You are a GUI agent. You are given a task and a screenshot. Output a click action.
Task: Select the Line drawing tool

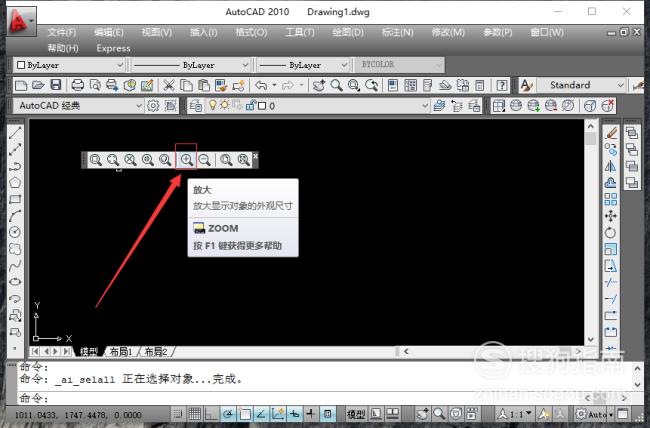point(15,133)
